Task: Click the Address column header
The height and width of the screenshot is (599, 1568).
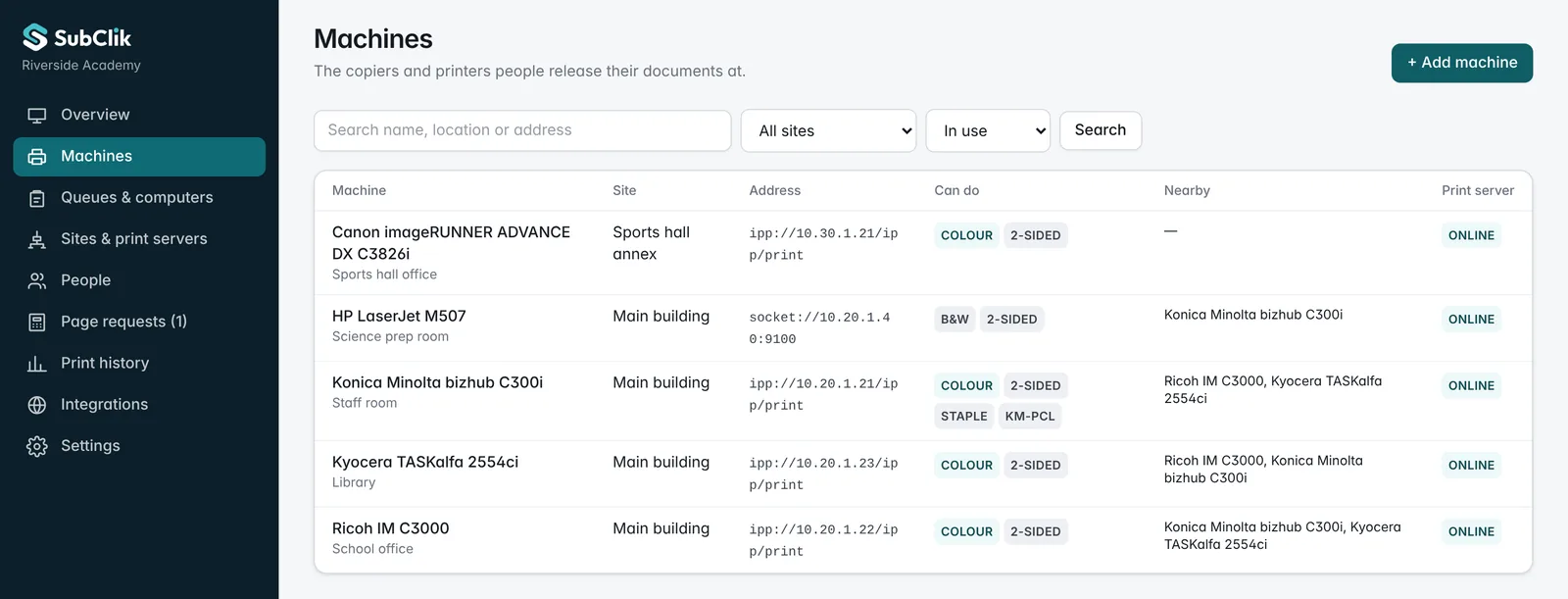Action: [x=774, y=191]
